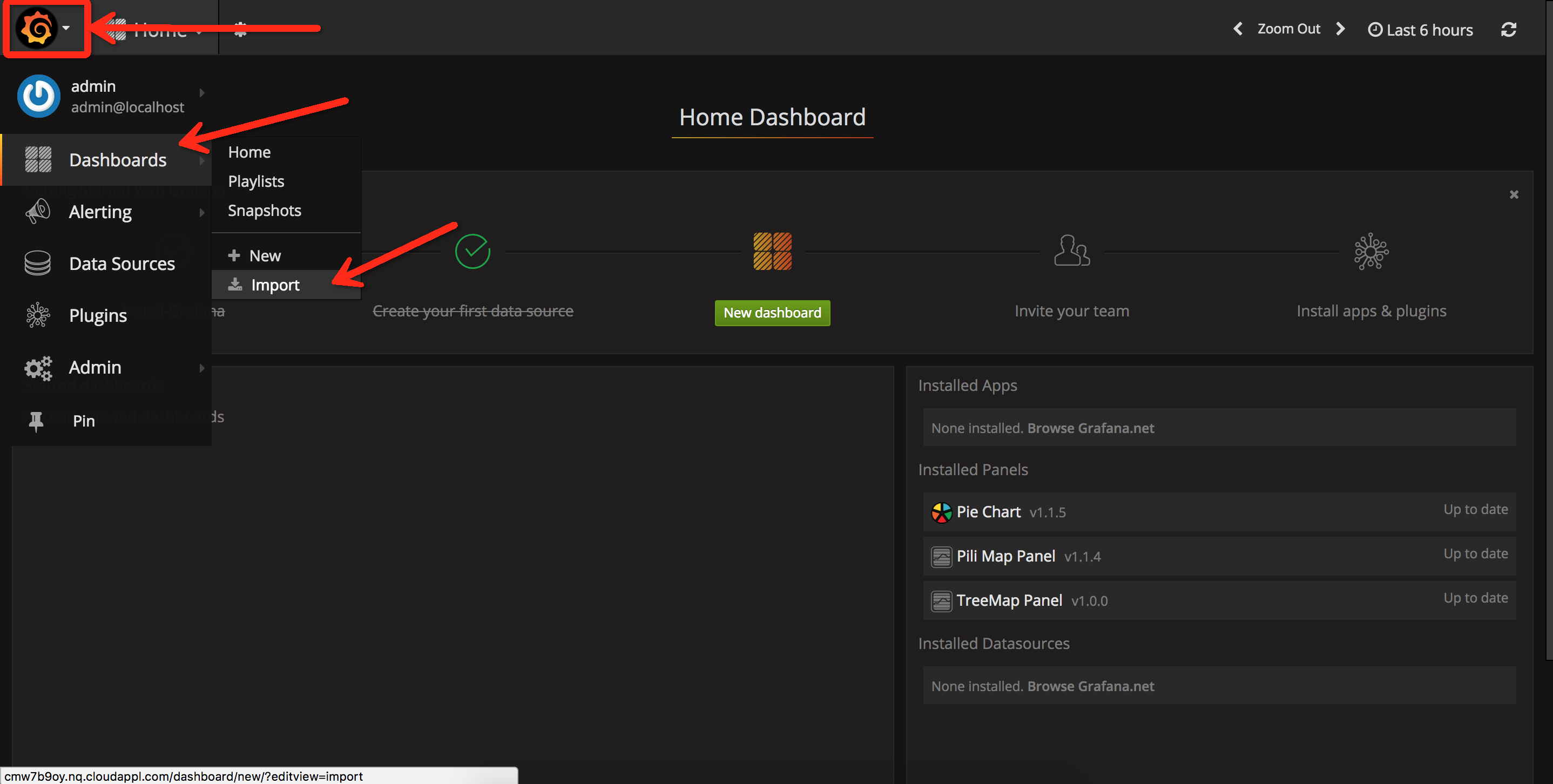
Task: Choose New in the Dashboards submenu
Action: click(286, 255)
